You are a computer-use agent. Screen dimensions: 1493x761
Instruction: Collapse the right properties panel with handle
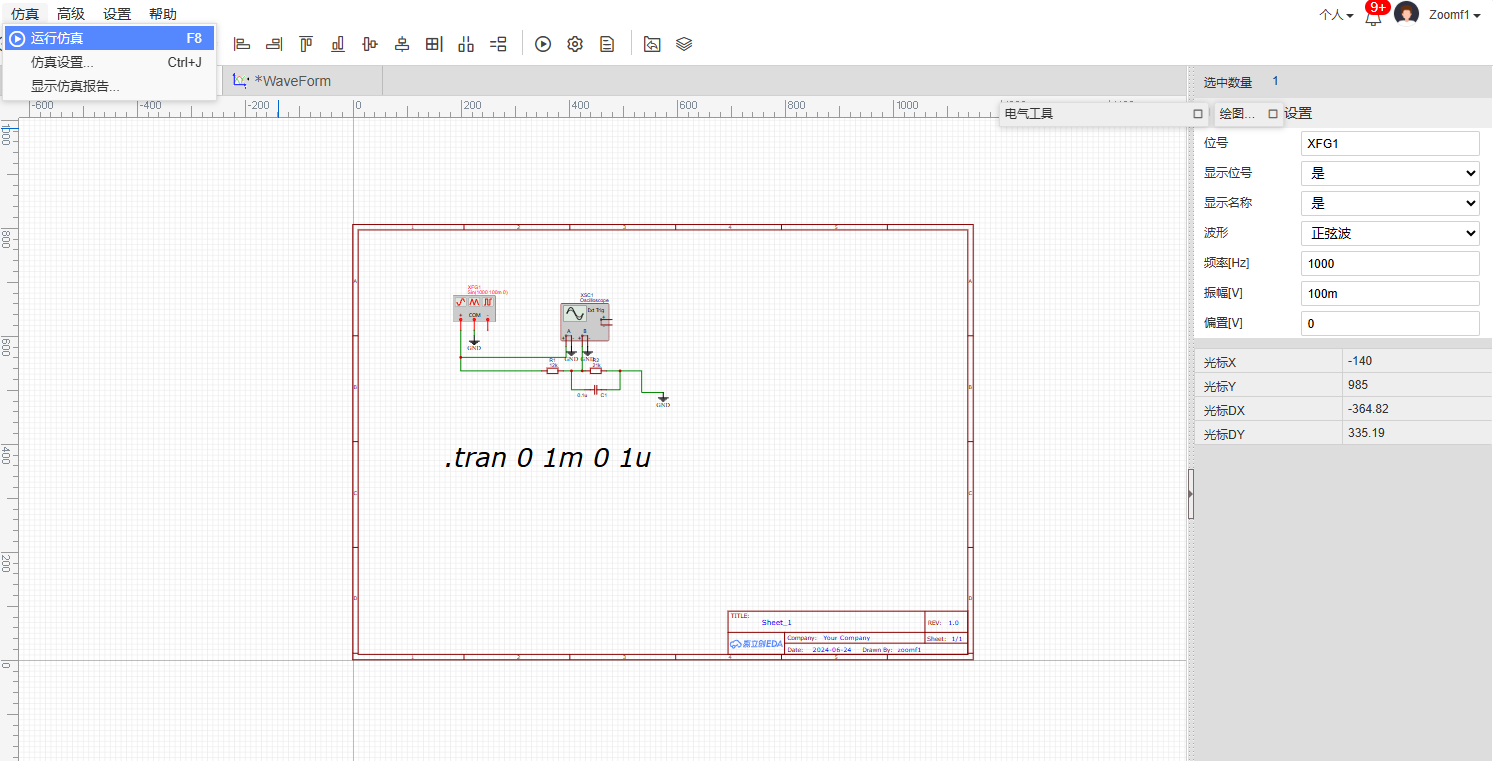(x=1190, y=494)
